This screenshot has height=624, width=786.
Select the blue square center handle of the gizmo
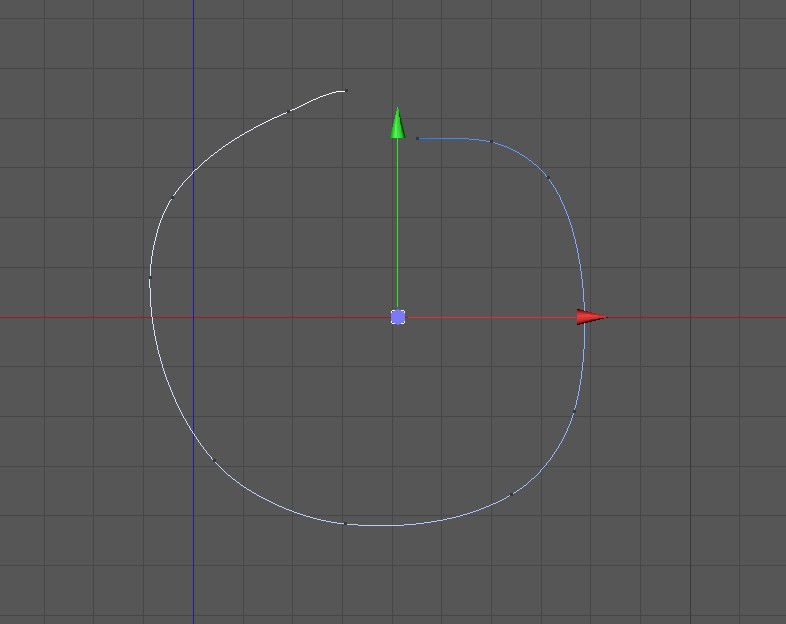pyautogui.click(x=398, y=317)
